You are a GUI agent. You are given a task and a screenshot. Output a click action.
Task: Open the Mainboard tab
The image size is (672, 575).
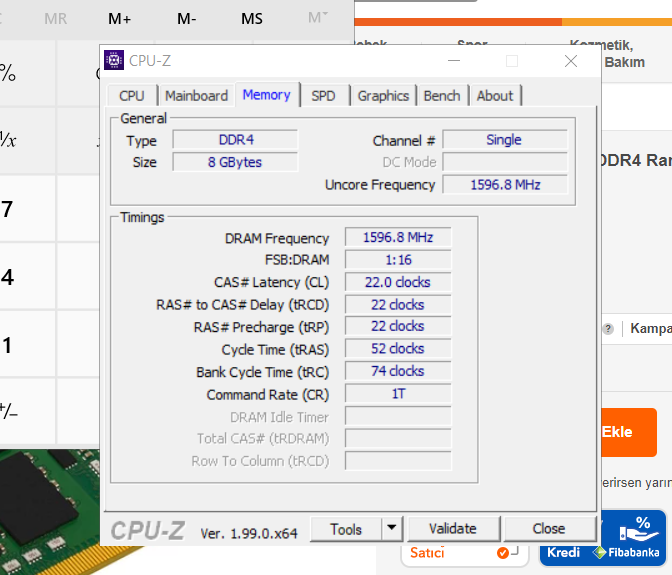tap(196, 96)
